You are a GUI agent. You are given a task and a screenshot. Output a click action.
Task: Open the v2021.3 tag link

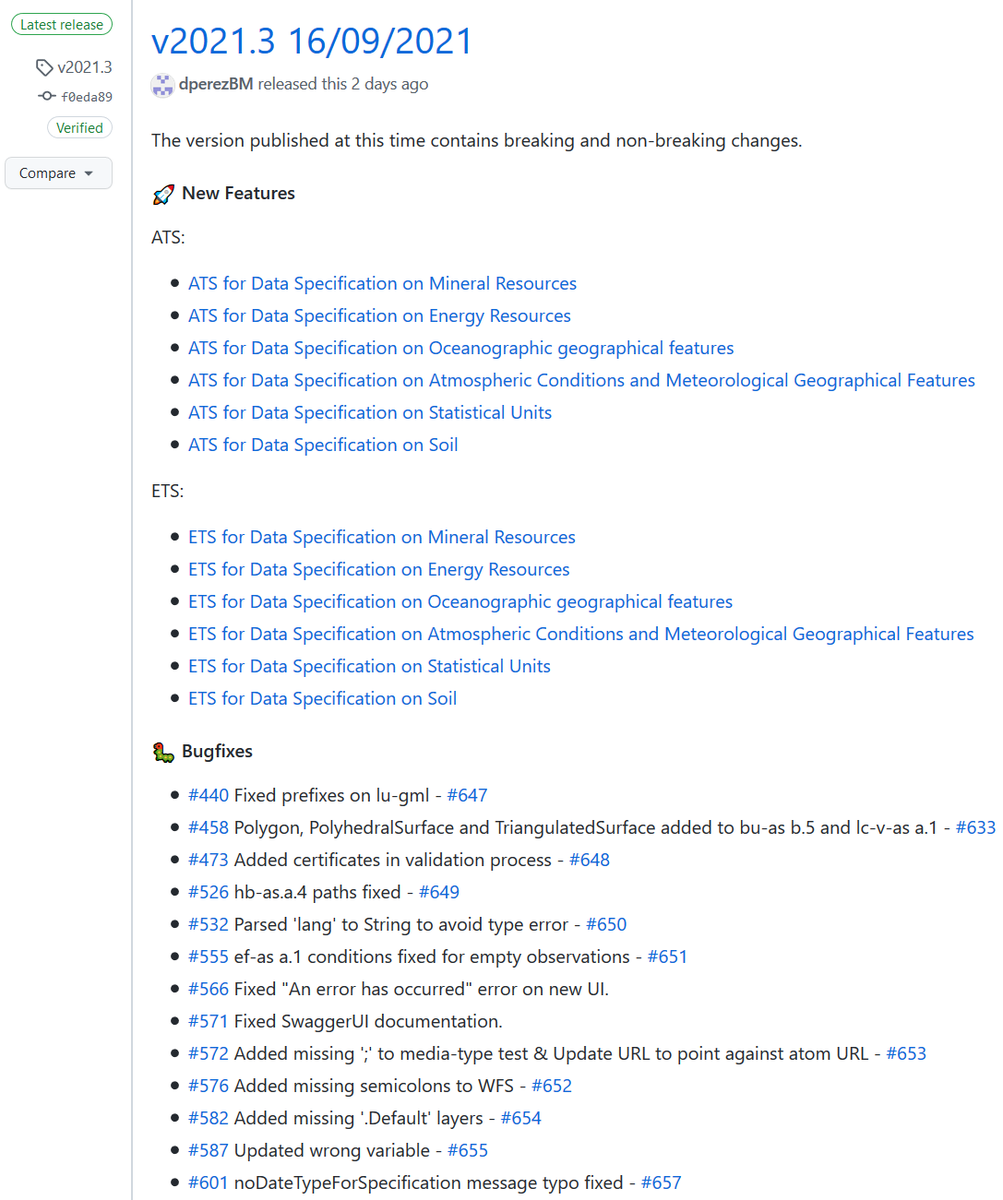[84, 68]
